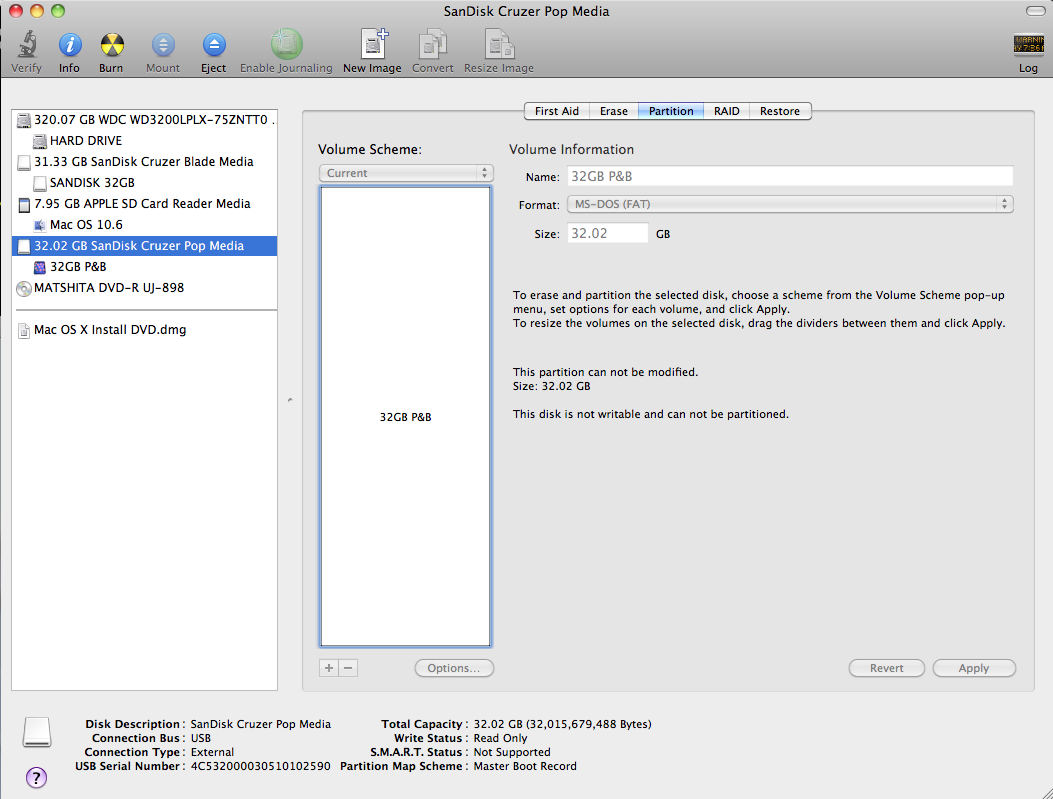
Task: Select the 32GB P&B volume in sidebar
Action: pyautogui.click(x=144, y=267)
